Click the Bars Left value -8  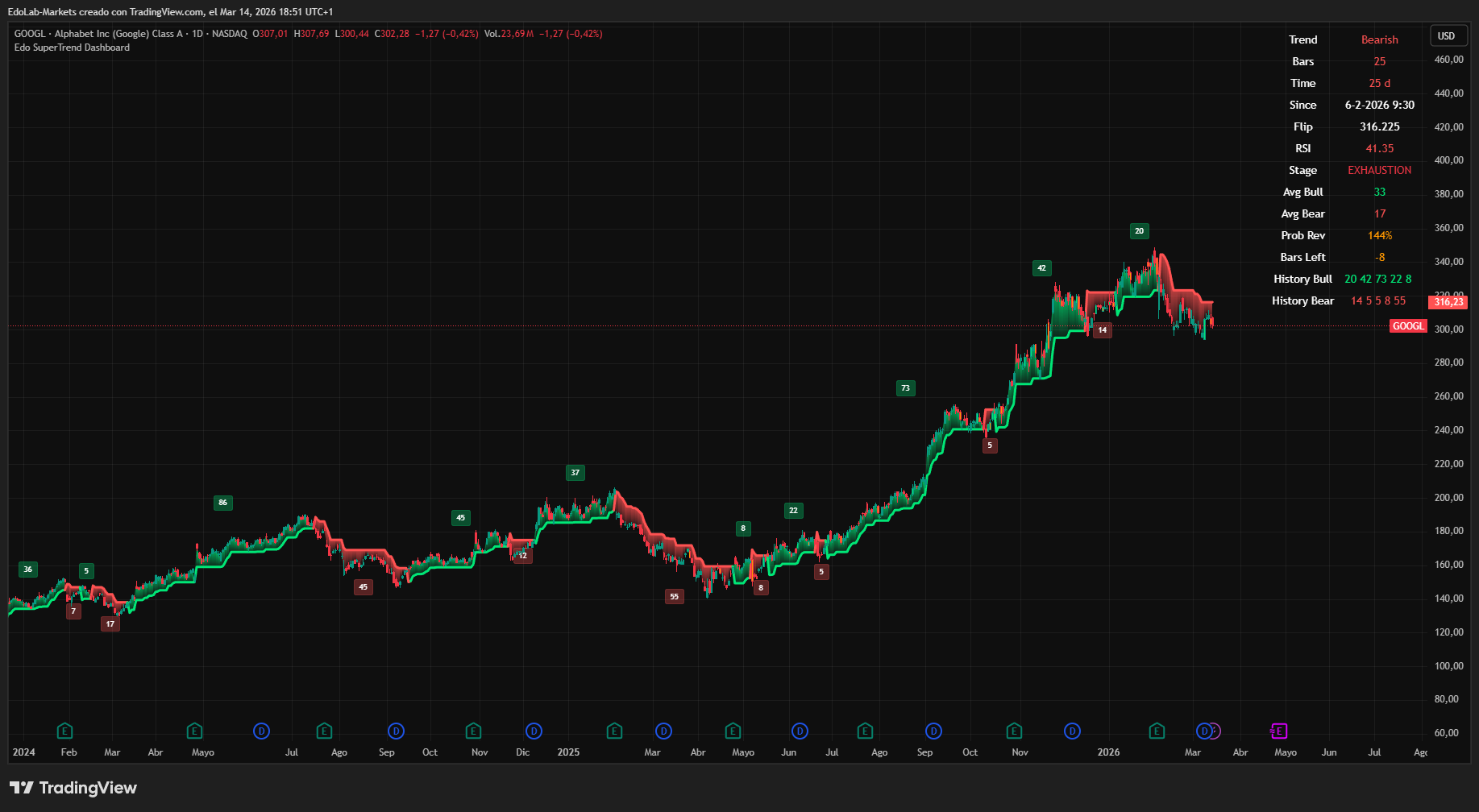pos(1380,257)
